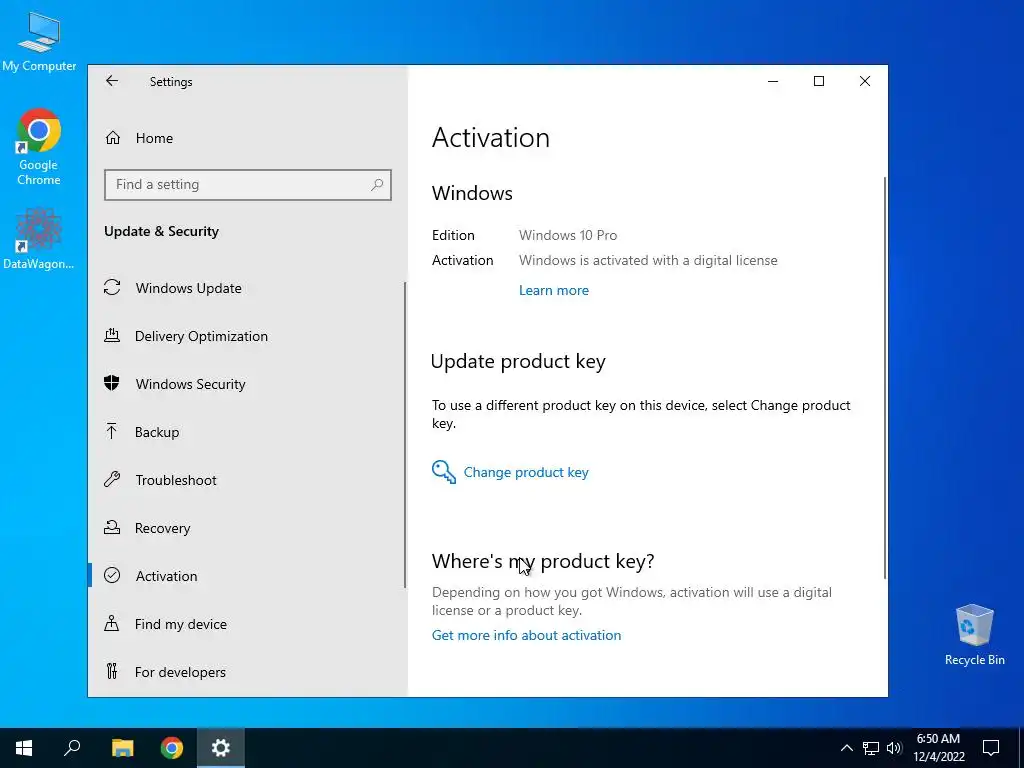Select the Activation page scrollbar

[x=885, y=377]
